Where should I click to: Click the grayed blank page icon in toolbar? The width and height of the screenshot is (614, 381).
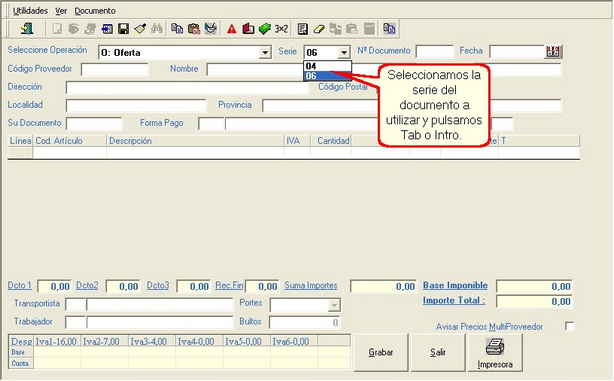click(x=57, y=29)
